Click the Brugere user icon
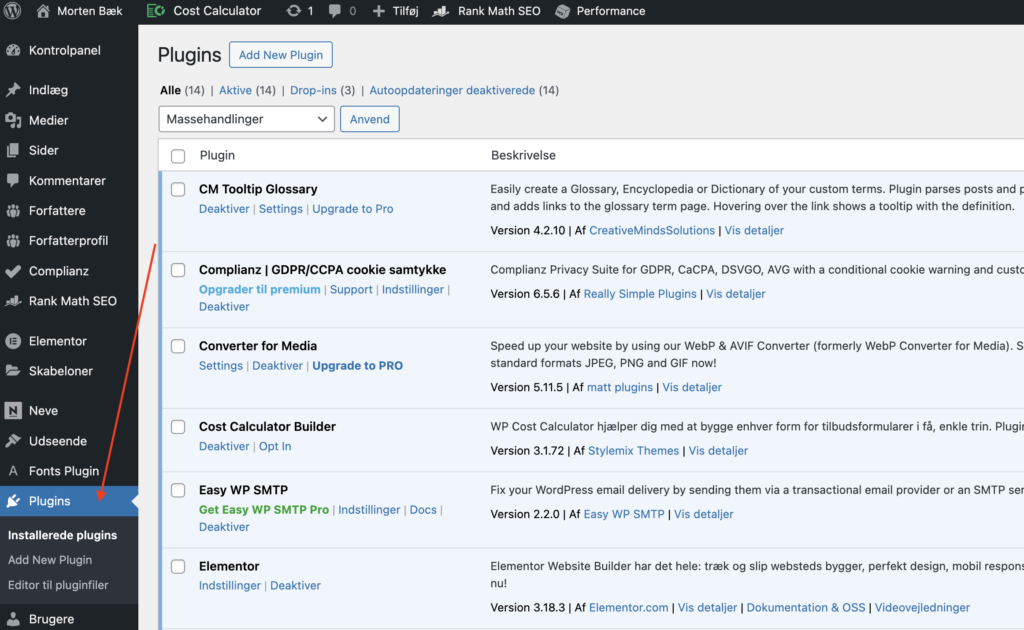This screenshot has width=1024, height=630. pos(13,619)
